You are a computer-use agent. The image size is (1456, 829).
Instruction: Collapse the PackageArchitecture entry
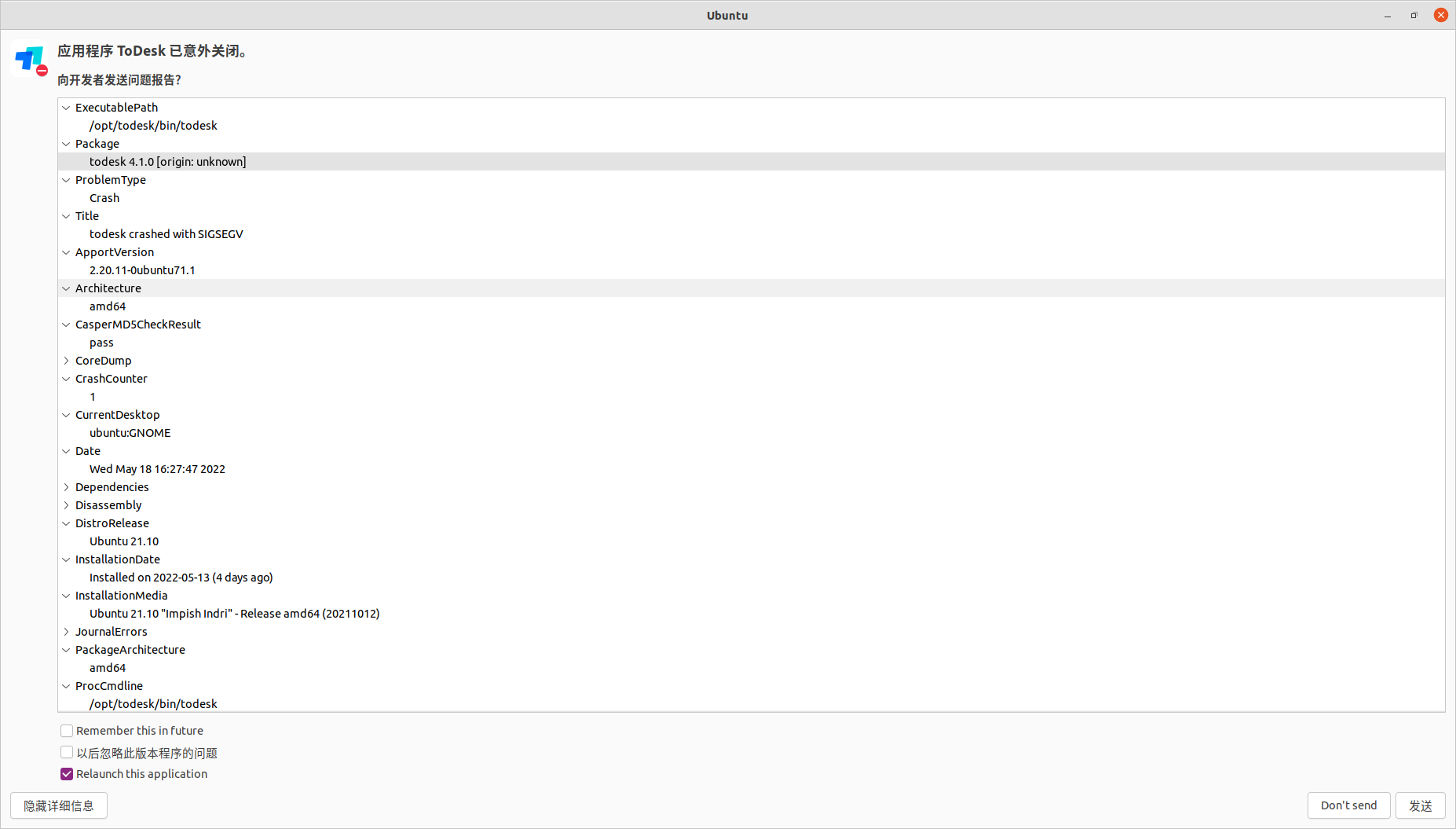point(67,650)
